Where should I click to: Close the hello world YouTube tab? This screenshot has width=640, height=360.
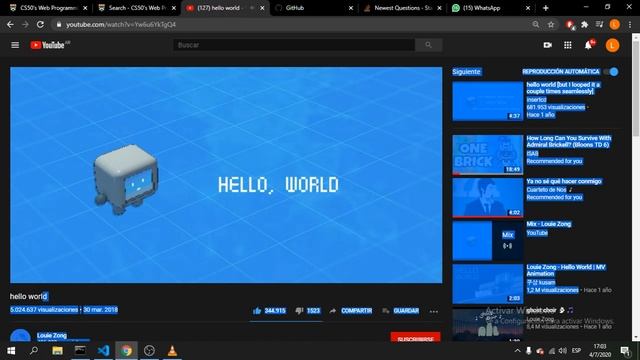click(x=262, y=8)
